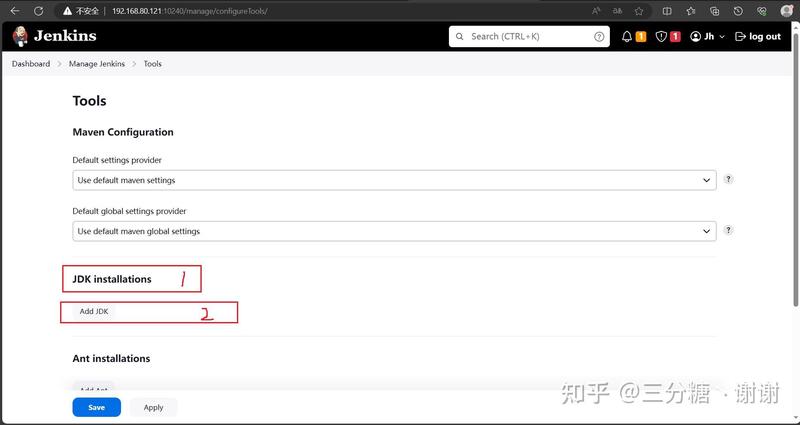Viewport: 800px width, 425px height.
Task: Open the read aloud icon in address bar
Action: [x=596, y=11]
